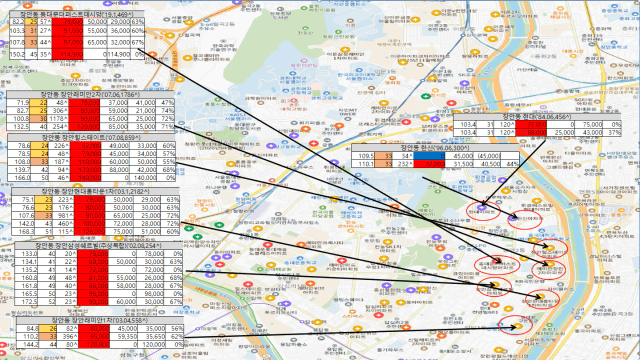Screen dimensions: 640x360
Task: Select 장안동 장안삼성쉐르빌 table header
Action: pyautogui.click(x=98, y=246)
